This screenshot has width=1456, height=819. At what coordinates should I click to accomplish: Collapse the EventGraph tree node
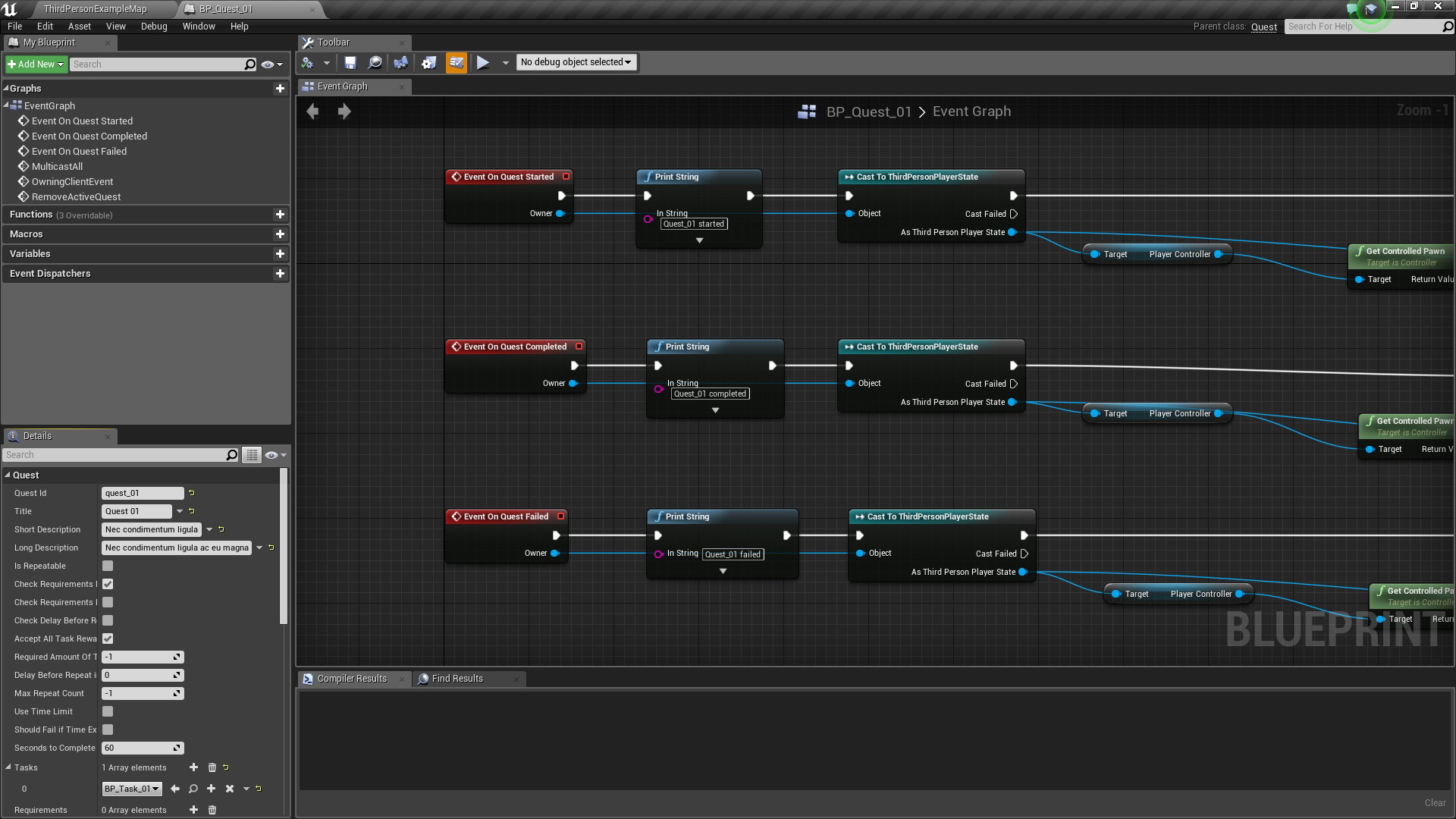[x=7, y=105]
